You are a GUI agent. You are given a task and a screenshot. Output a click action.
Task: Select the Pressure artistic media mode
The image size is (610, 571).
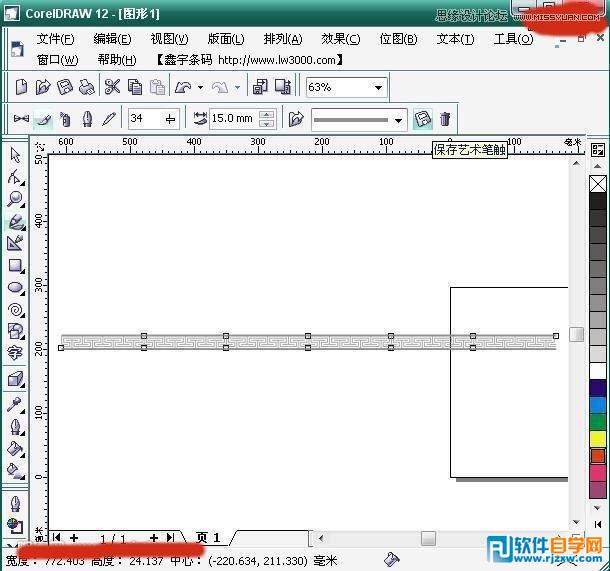(109, 119)
